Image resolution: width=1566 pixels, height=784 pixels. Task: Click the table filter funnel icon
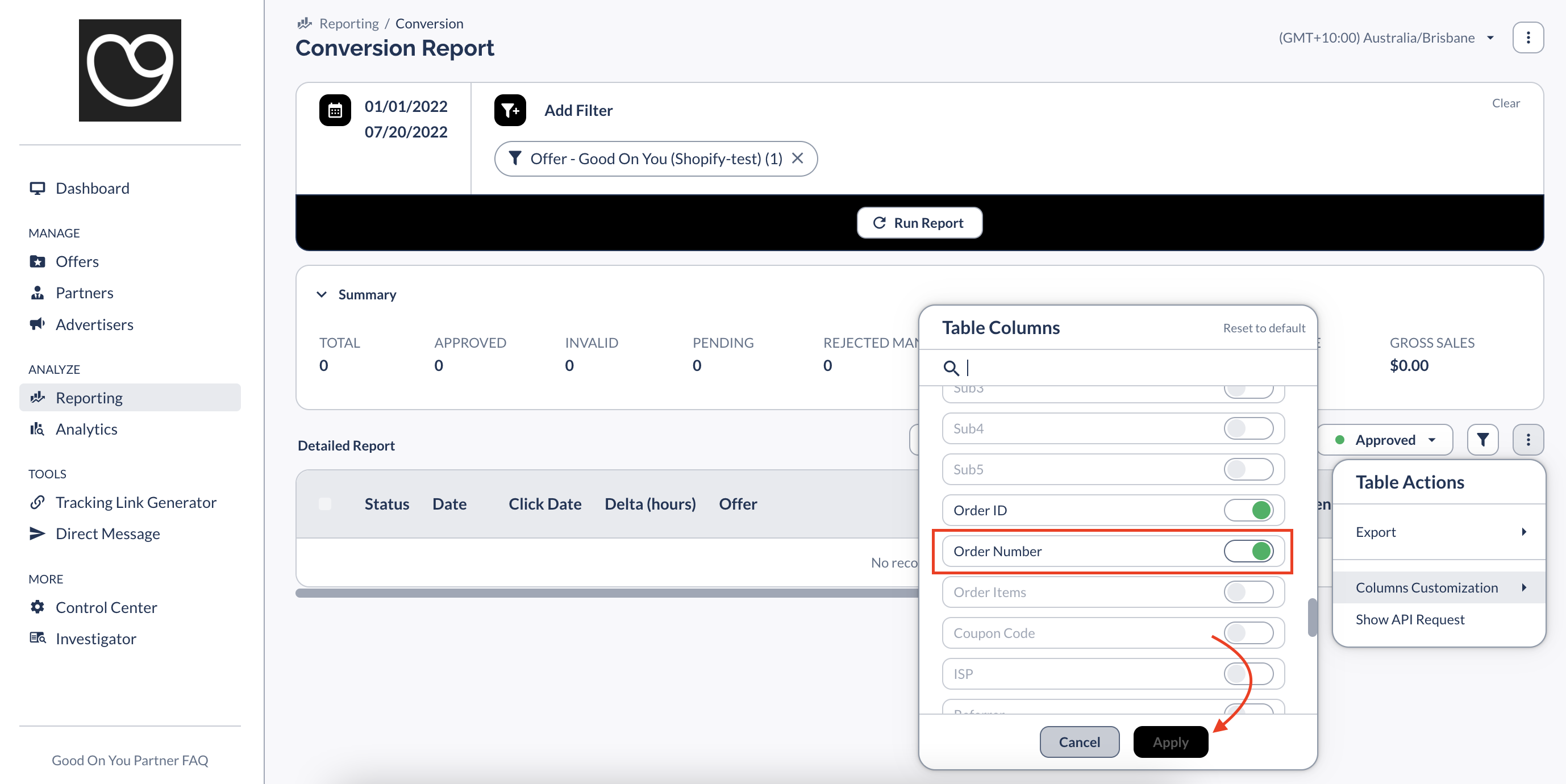point(1482,439)
